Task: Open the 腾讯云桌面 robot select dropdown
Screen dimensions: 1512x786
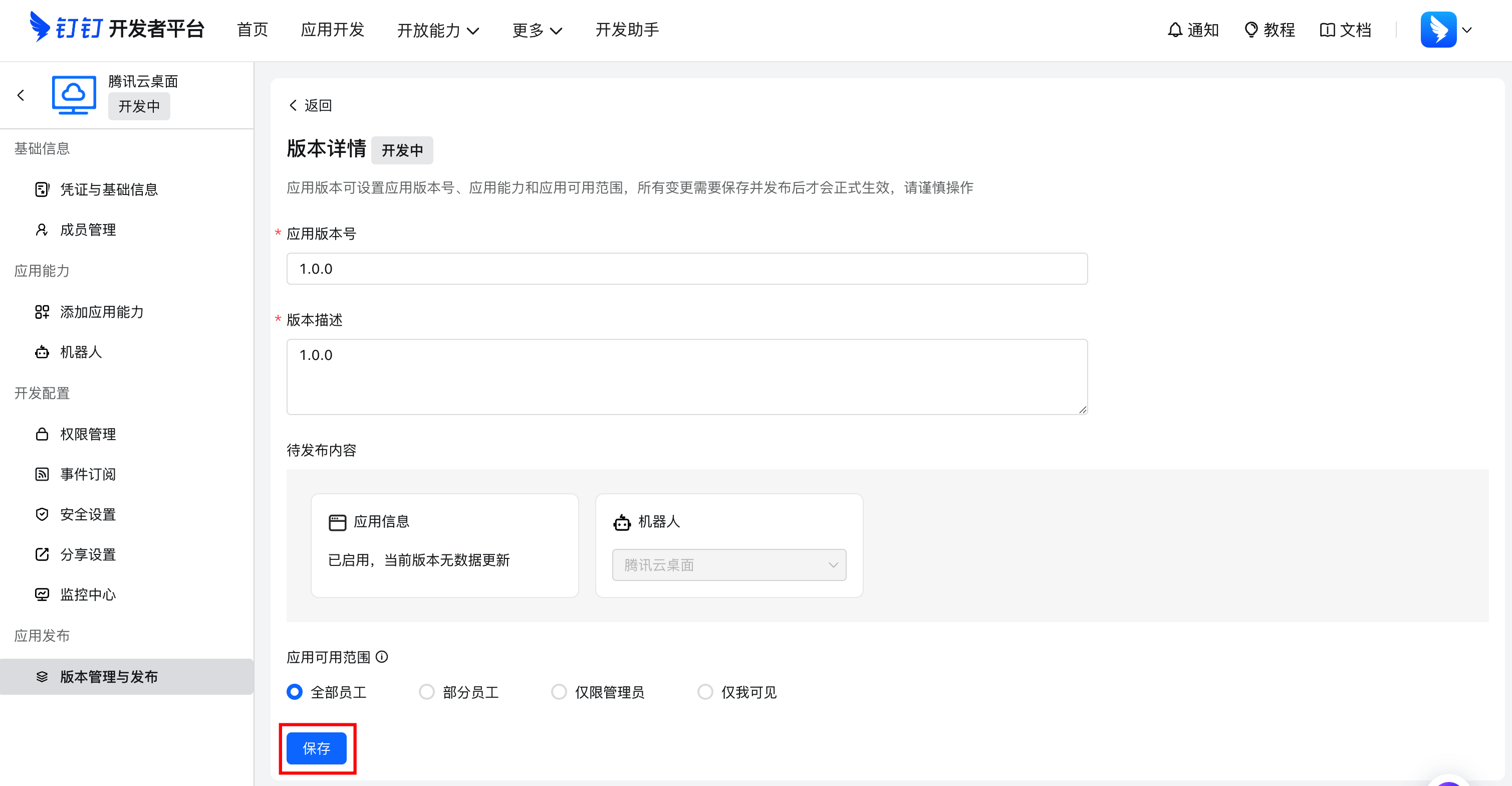Action: tap(728, 564)
